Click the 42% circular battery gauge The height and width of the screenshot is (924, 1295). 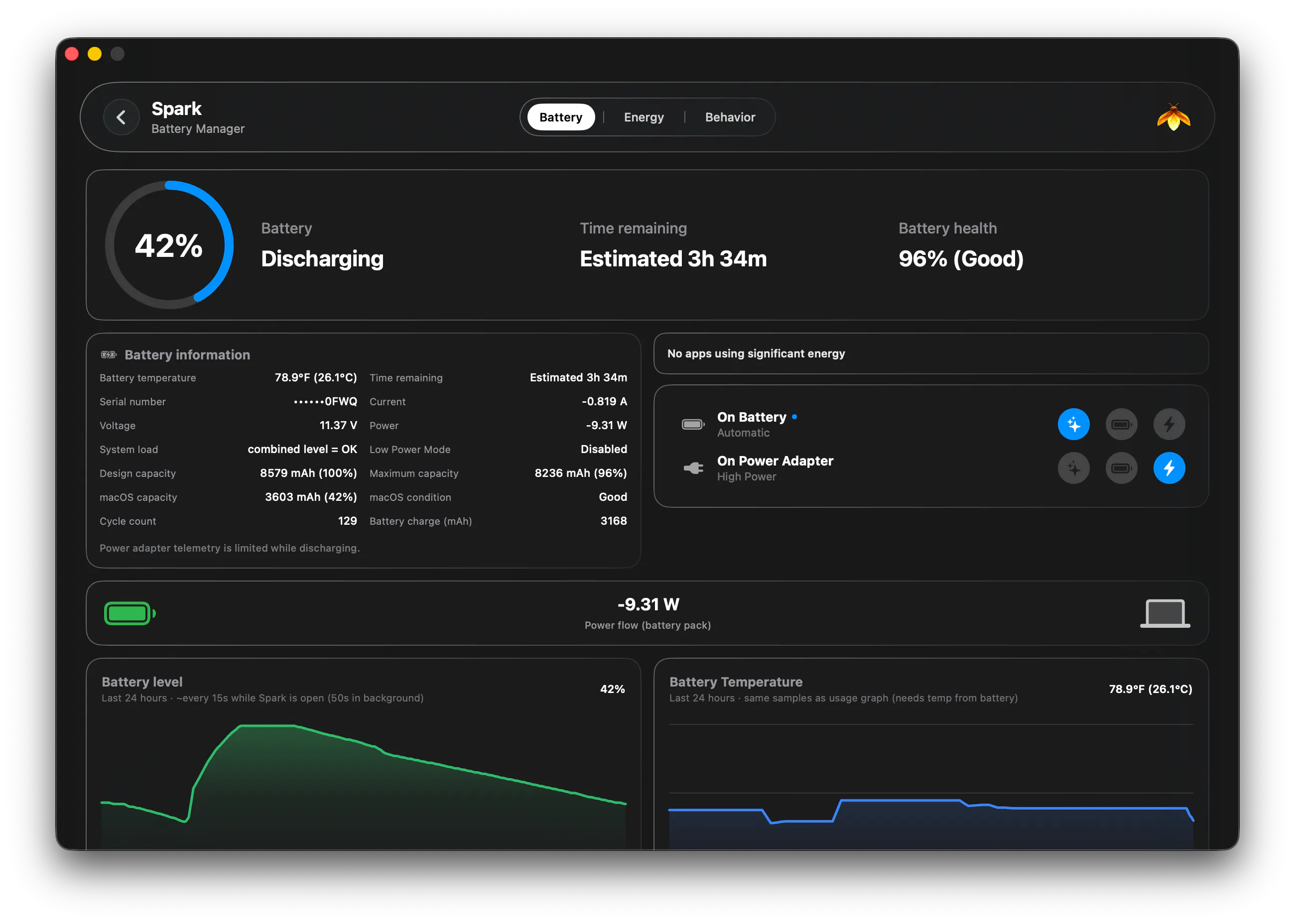tap(169, 245)
